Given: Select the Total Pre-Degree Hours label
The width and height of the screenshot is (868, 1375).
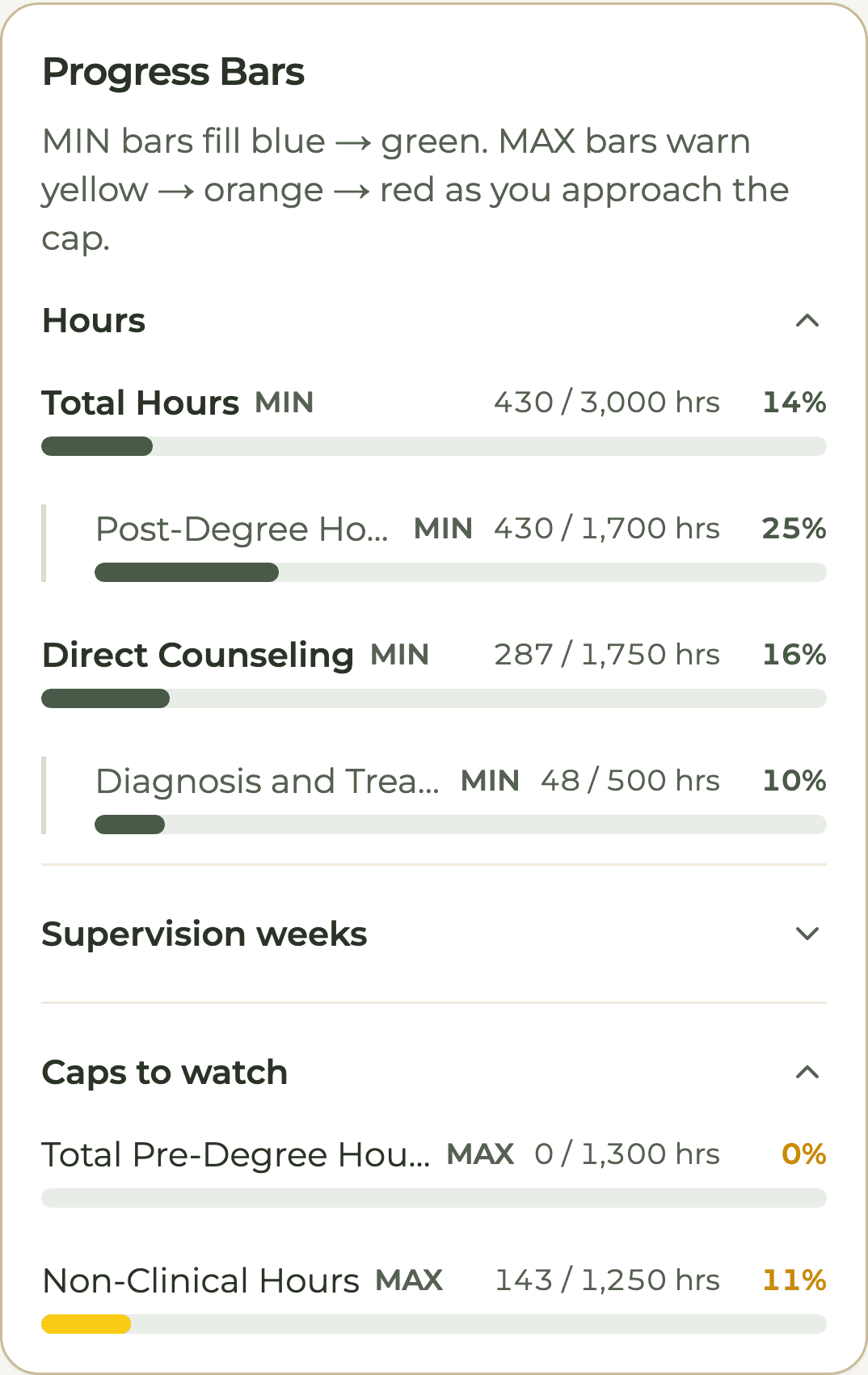Looking at the screenshot, I should [x=236, y=1154].
